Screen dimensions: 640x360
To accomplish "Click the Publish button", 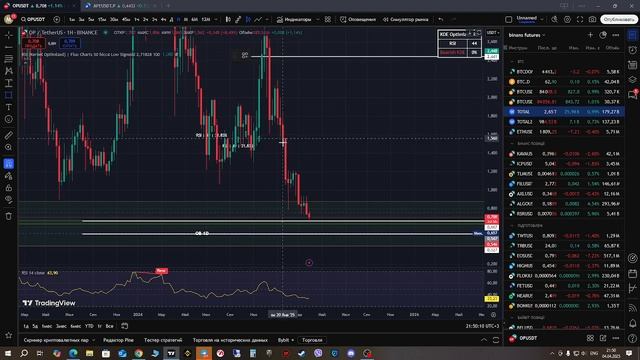I will click(x=619, y=19).
